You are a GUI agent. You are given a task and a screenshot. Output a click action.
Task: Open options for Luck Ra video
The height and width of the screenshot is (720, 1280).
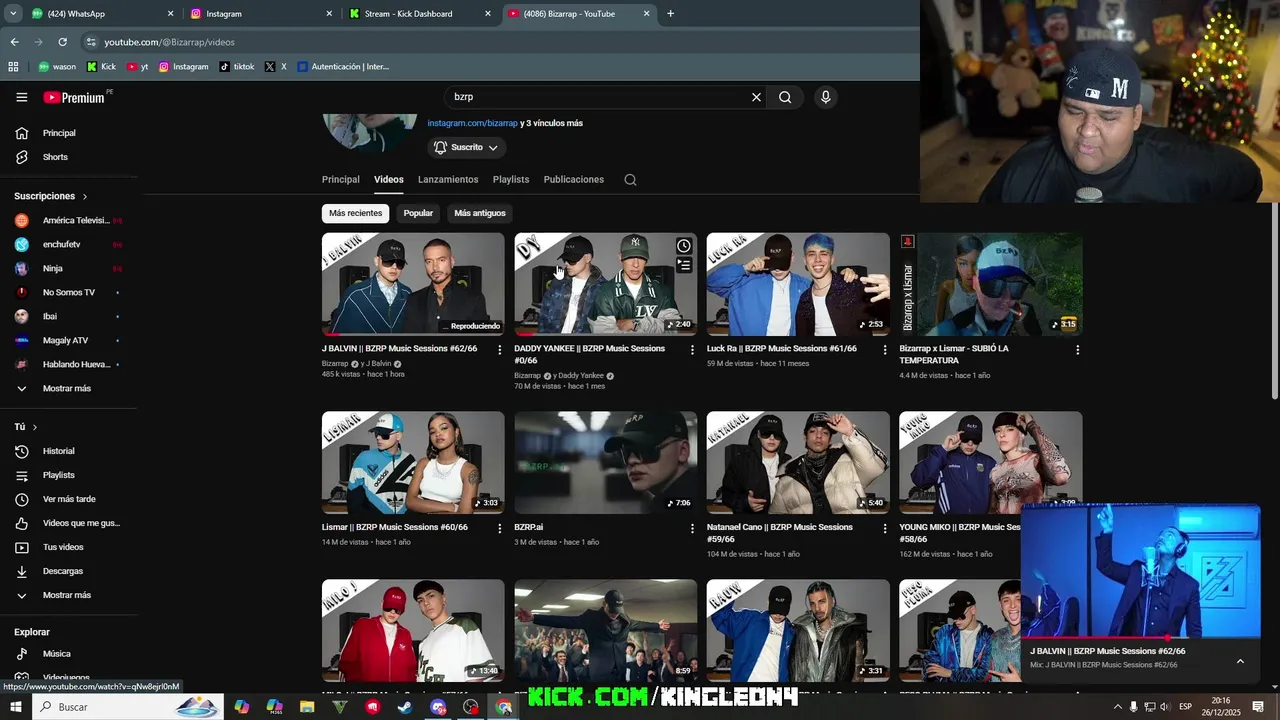tap(884, 350)
